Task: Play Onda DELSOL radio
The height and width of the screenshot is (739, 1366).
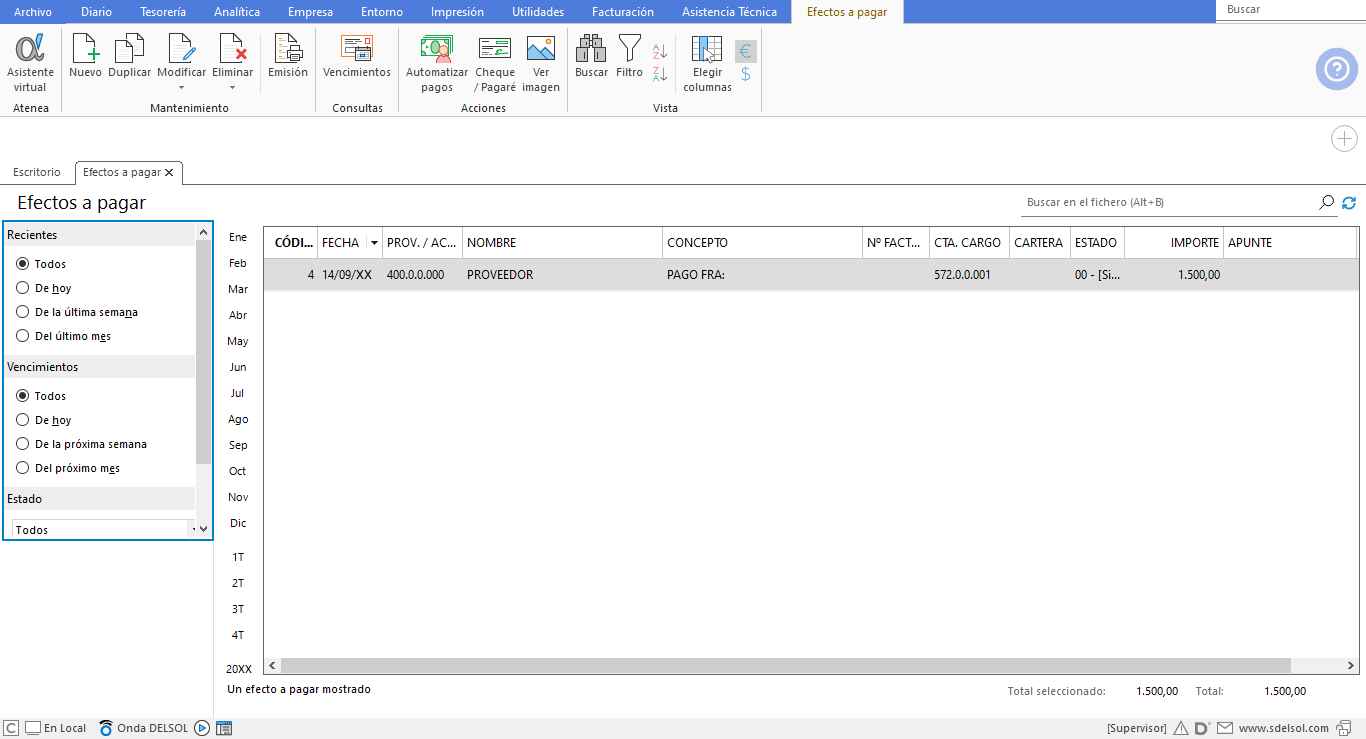Action: pyautogui.click(x=202, y=728)
